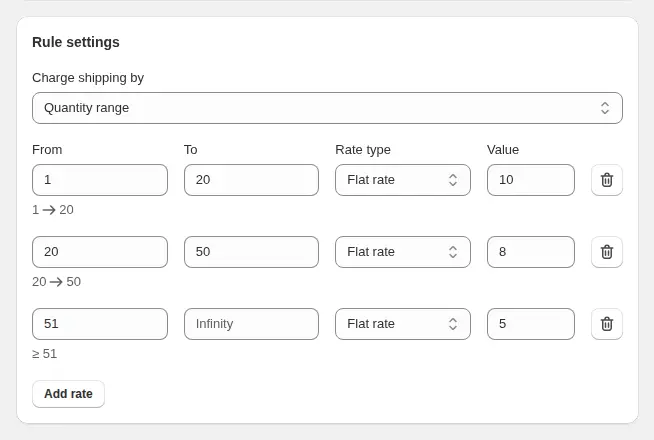This screenshot has width=654, height=440.
Task: Open Rate type dropdown for value 5 row
Action: [x=402, y=324]
